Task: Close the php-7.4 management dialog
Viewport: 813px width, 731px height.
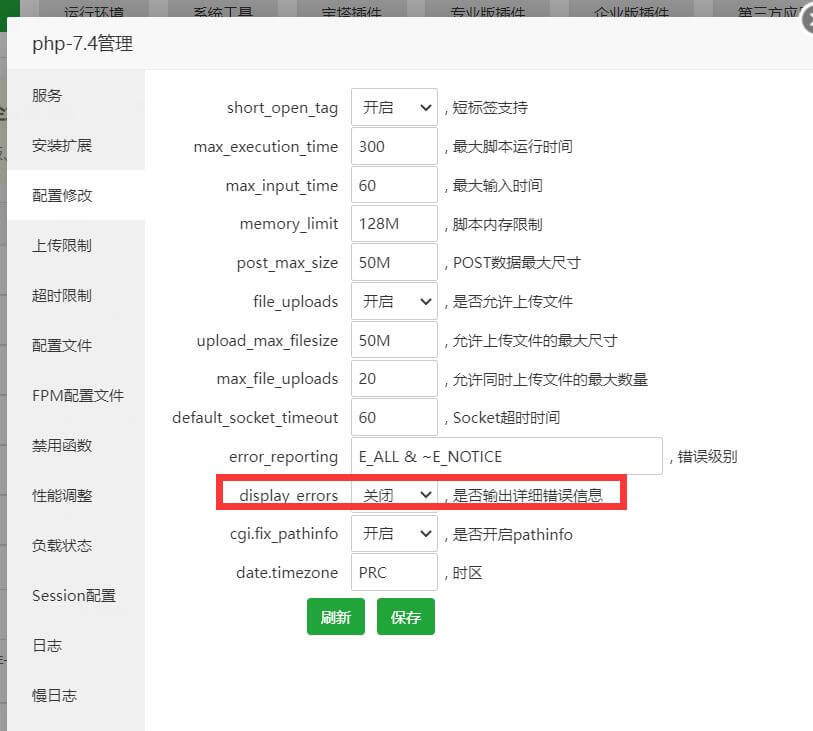Action: 806,20
